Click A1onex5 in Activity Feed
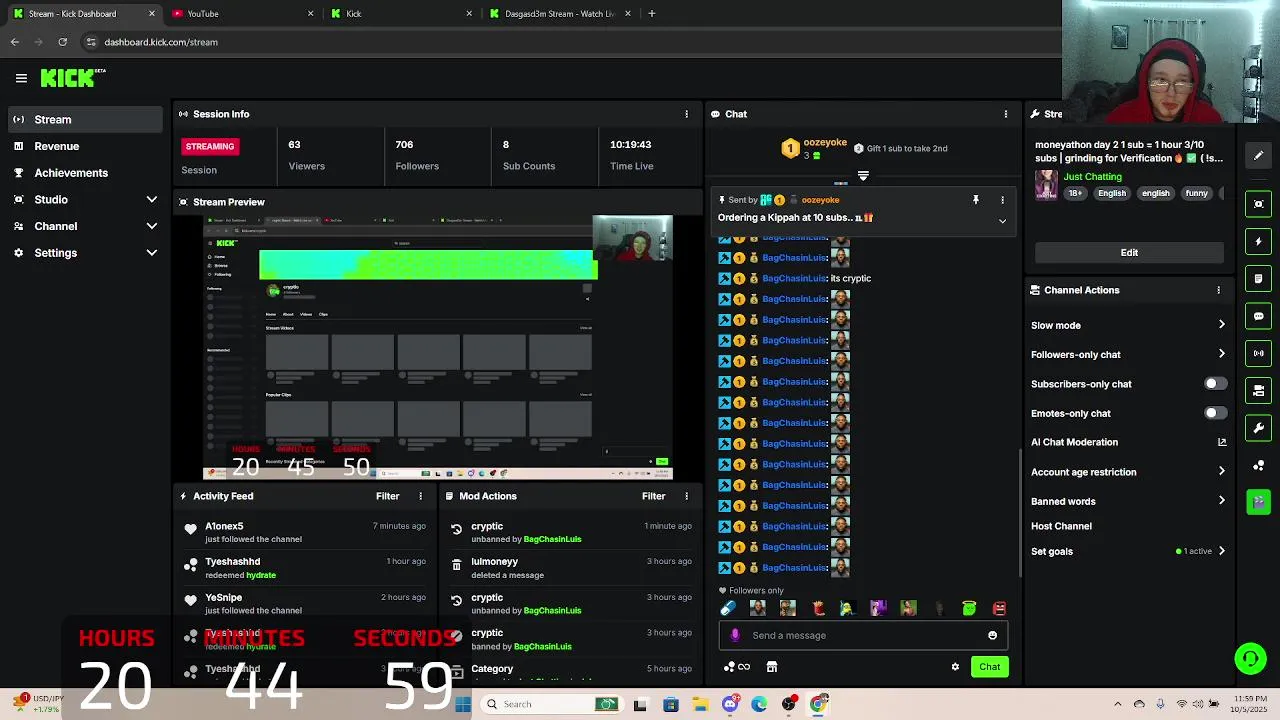1280x720 pixels. click(224, 526)
